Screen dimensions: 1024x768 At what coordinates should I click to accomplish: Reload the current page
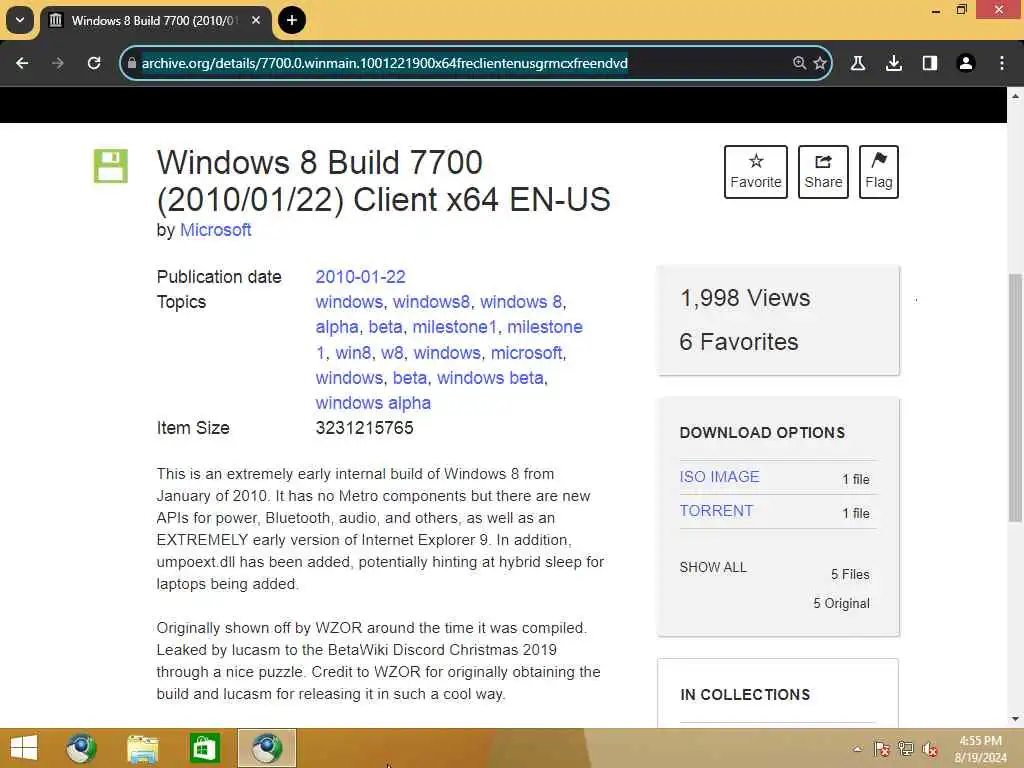coord(94,63)
